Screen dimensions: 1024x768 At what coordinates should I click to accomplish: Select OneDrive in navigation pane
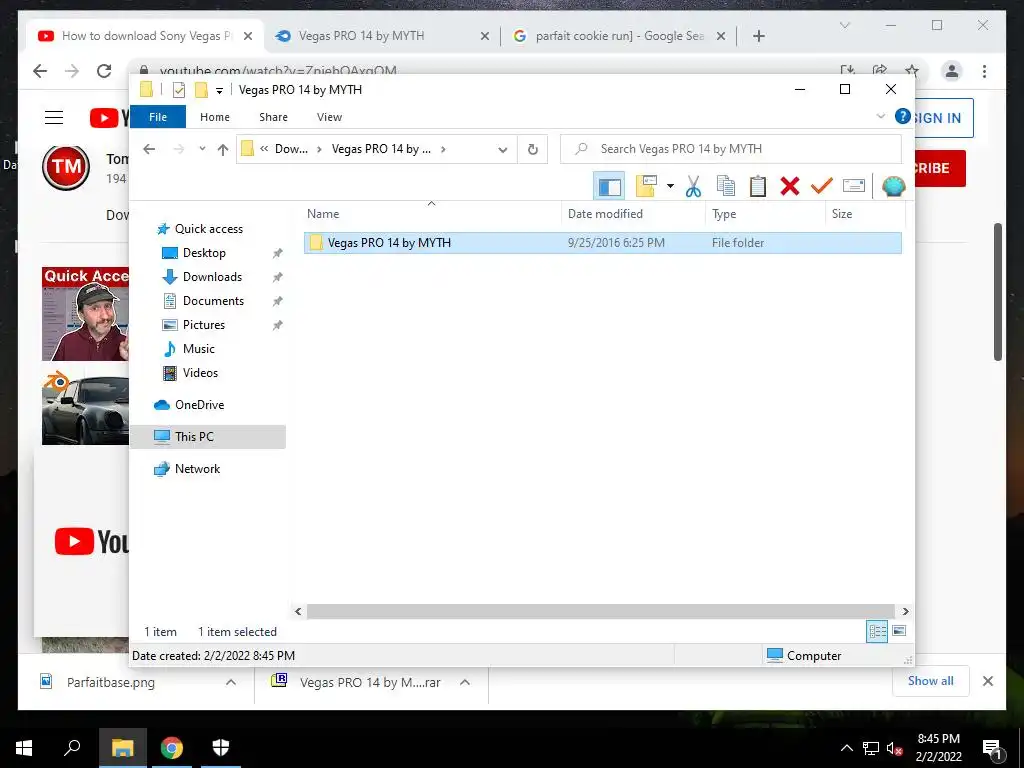click(x=199, y=405)
